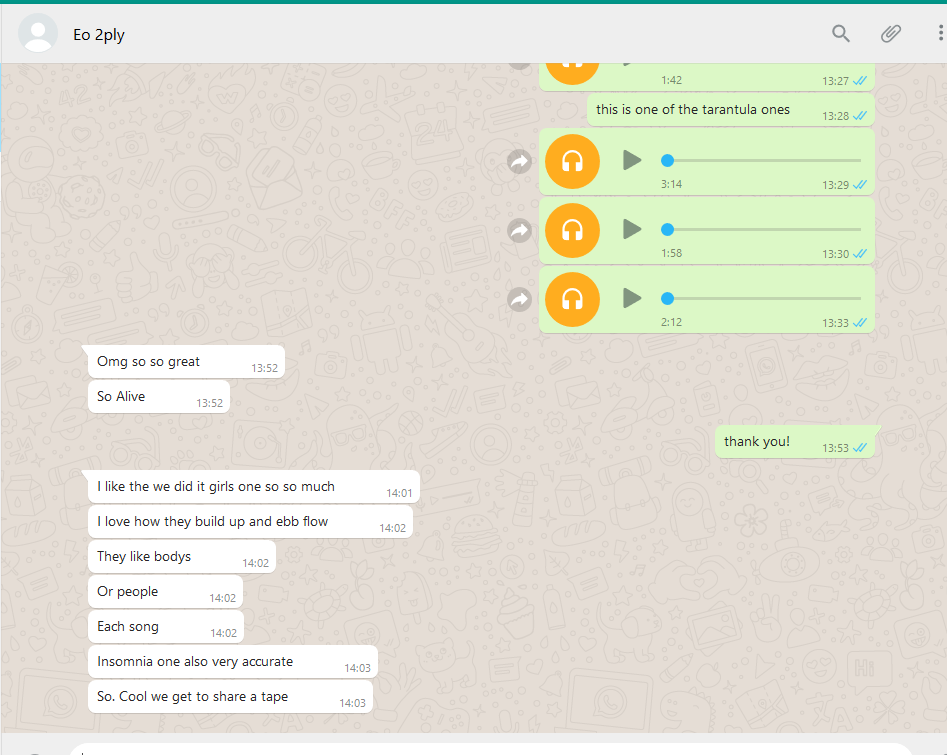Screen dimensions: 947x755
Task: Click headphone icon of 3:14 audio
Action: 572,161
